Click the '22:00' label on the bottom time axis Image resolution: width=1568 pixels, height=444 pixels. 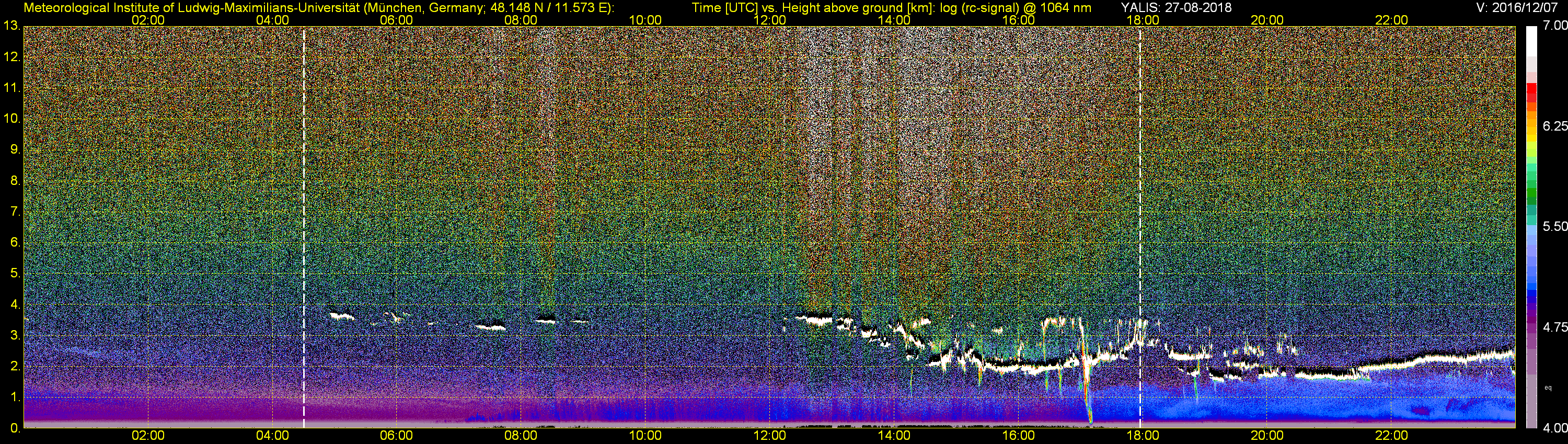[1391, 436]
